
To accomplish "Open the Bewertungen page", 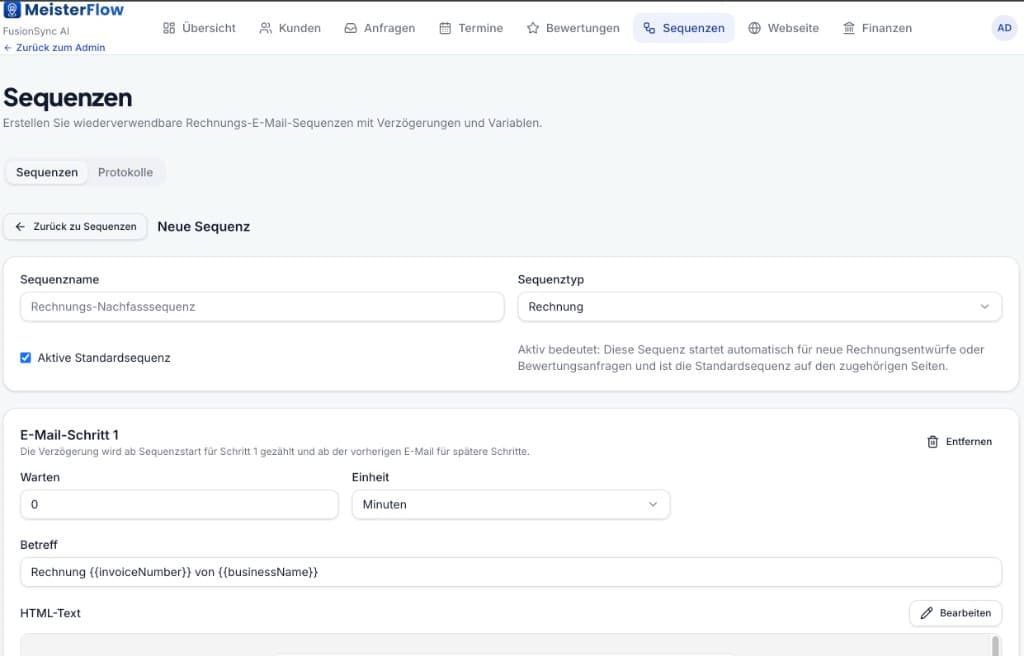I will tap(573, 28).
